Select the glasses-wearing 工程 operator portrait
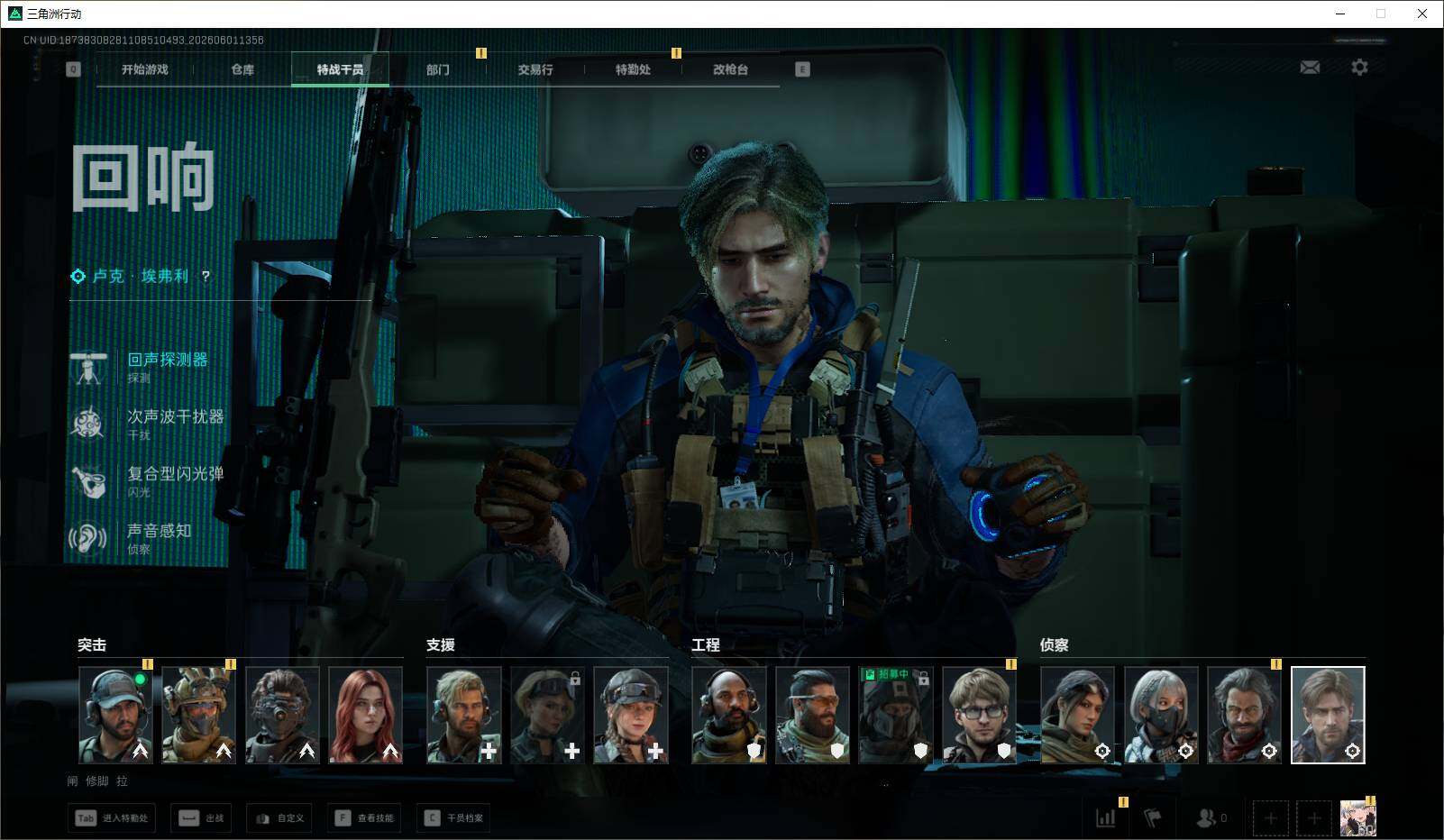Image resolution: width=1444 pixels, height=840 pixels. [980, 716]
